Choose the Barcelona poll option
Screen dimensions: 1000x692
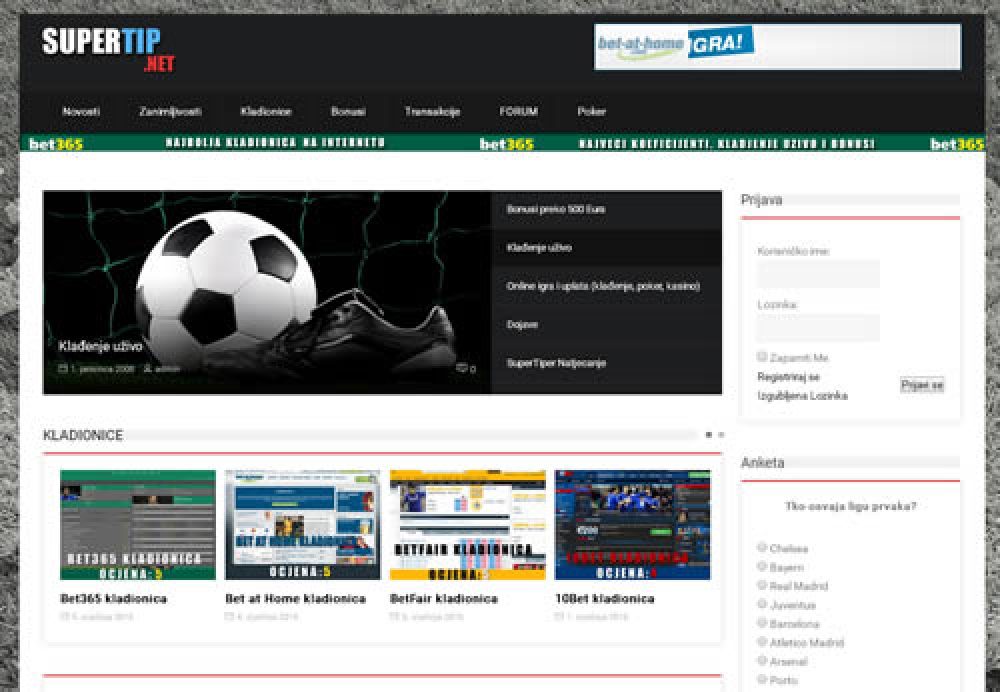[762, 623]
